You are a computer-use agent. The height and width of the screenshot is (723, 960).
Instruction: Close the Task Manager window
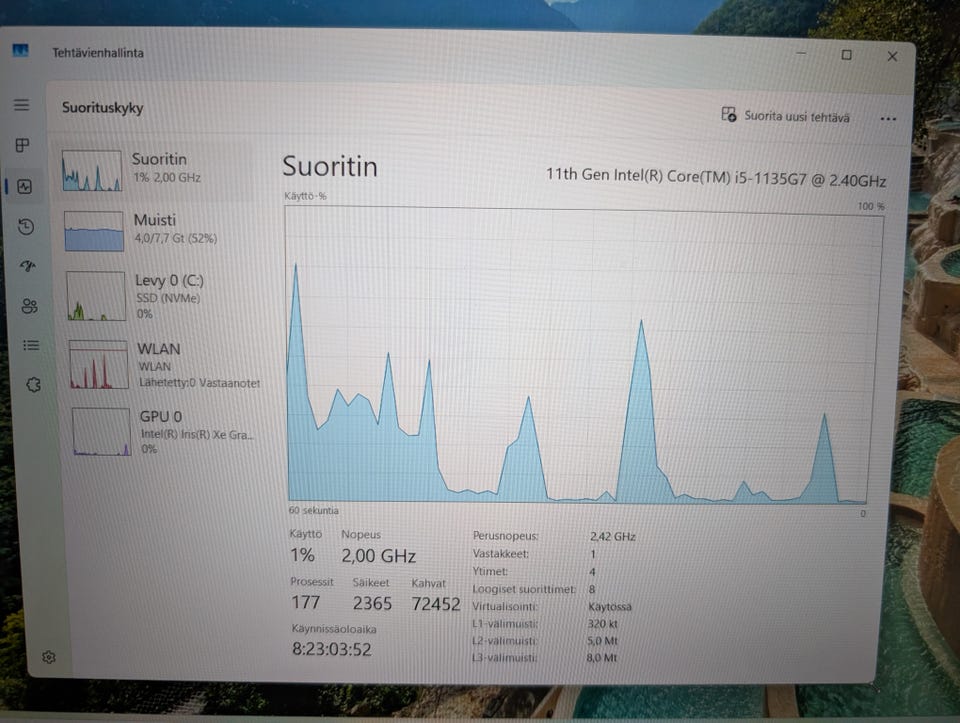(892, 56)
